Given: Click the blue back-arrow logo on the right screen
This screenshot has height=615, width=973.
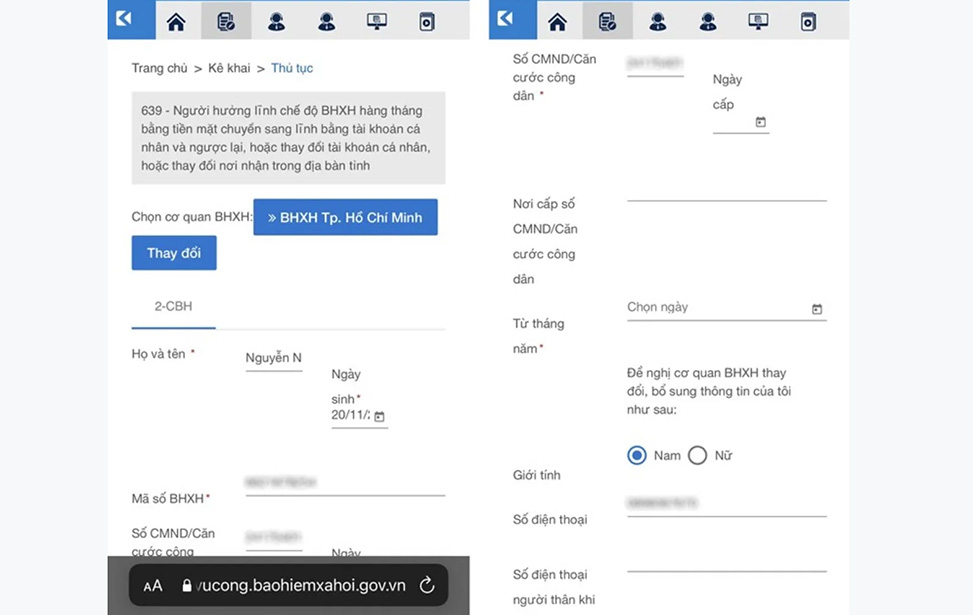Looking at the screenshot, I should 506,19.
